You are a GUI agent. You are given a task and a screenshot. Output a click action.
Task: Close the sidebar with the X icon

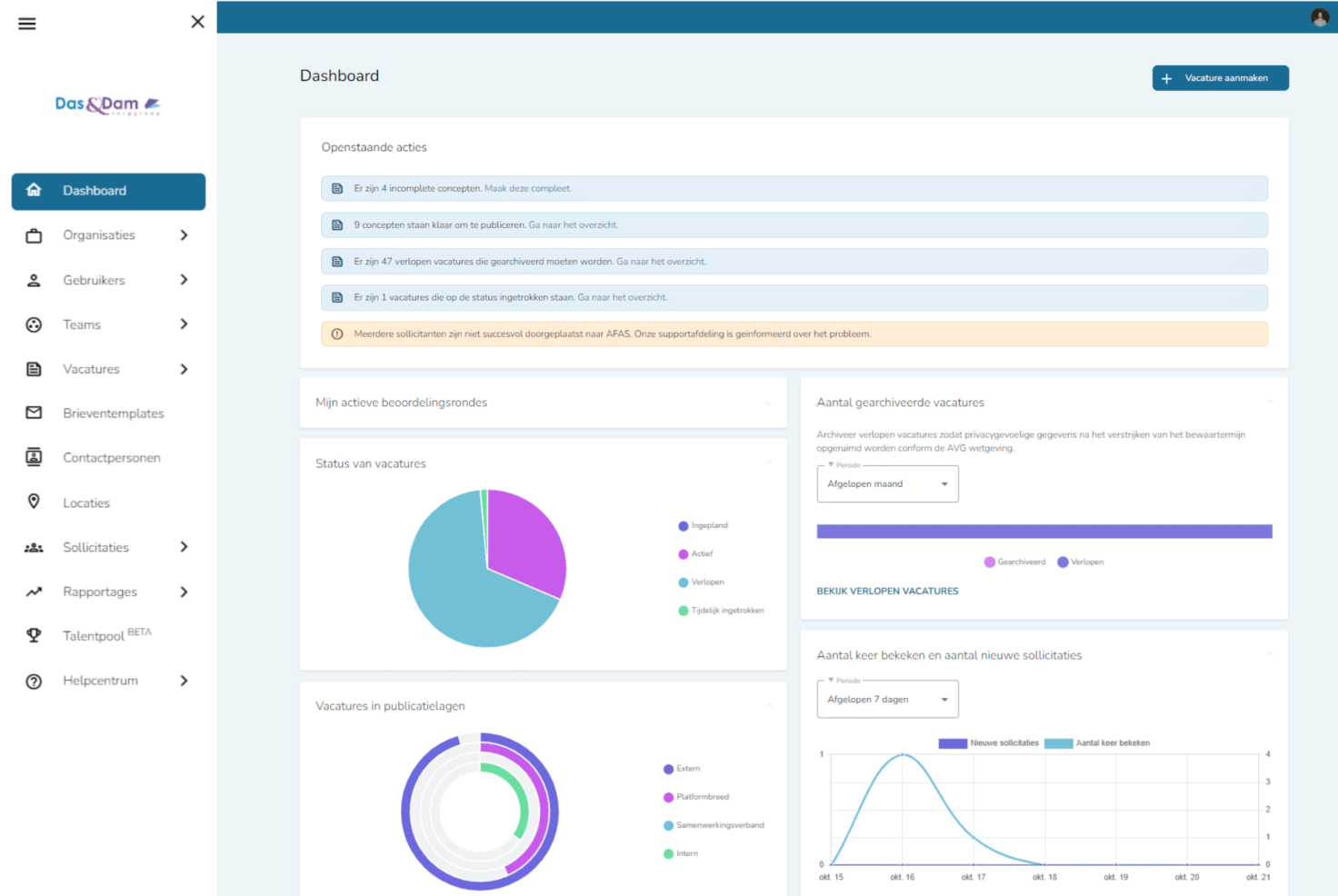(x=197, y=22)
